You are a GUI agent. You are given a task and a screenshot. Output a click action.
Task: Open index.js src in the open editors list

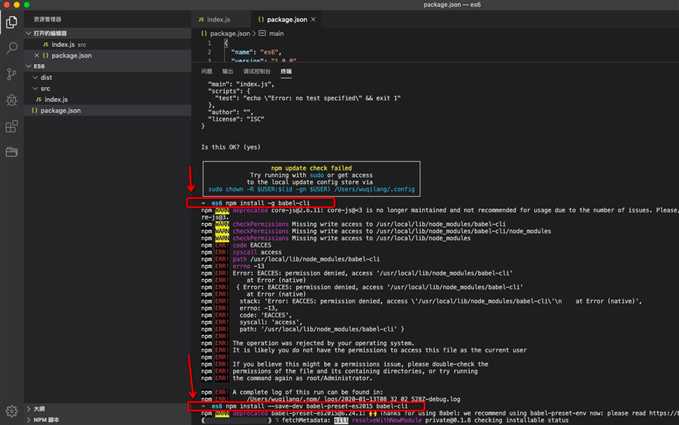108,45
